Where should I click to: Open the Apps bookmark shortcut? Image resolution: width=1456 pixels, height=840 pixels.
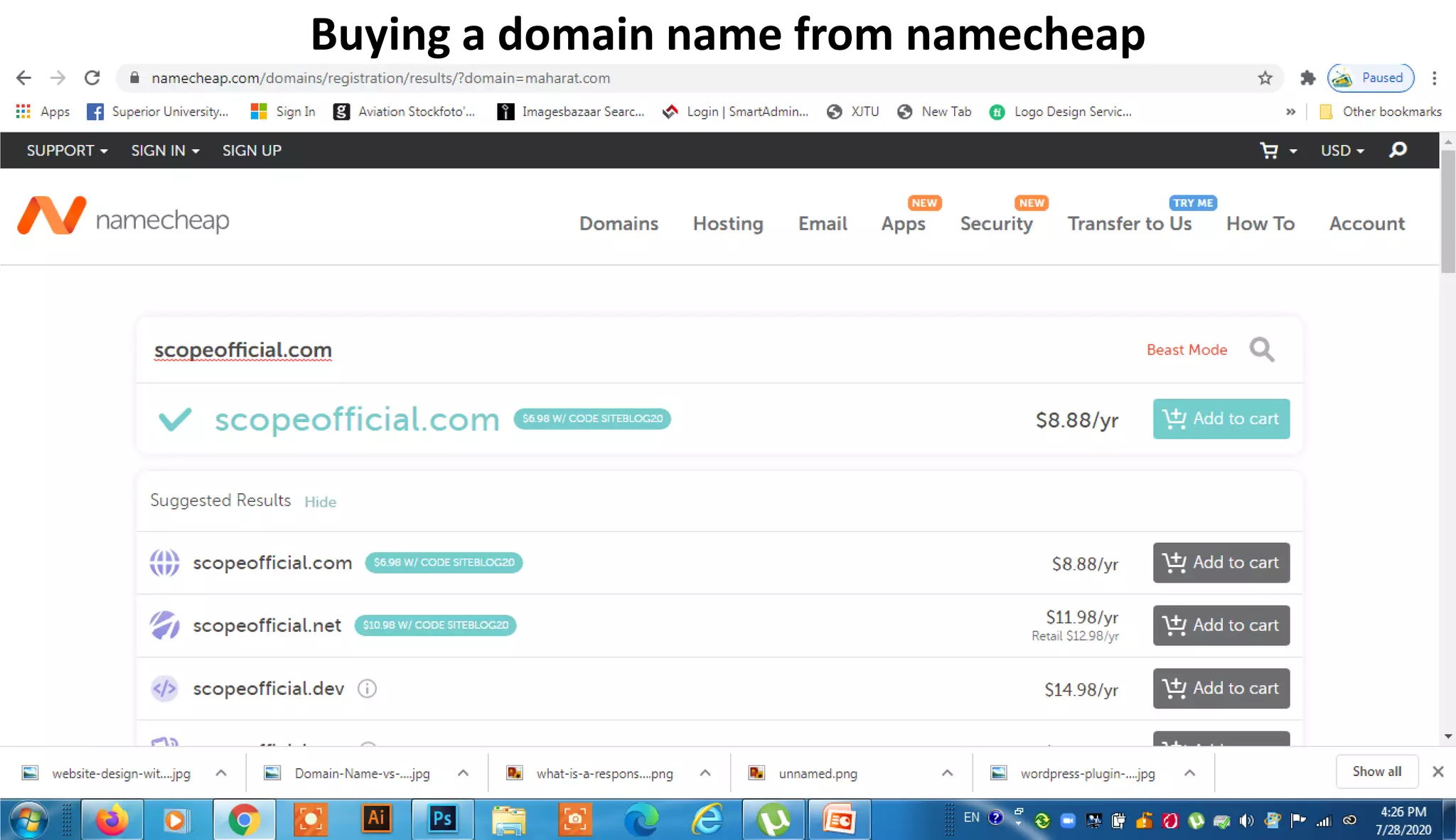43,112
